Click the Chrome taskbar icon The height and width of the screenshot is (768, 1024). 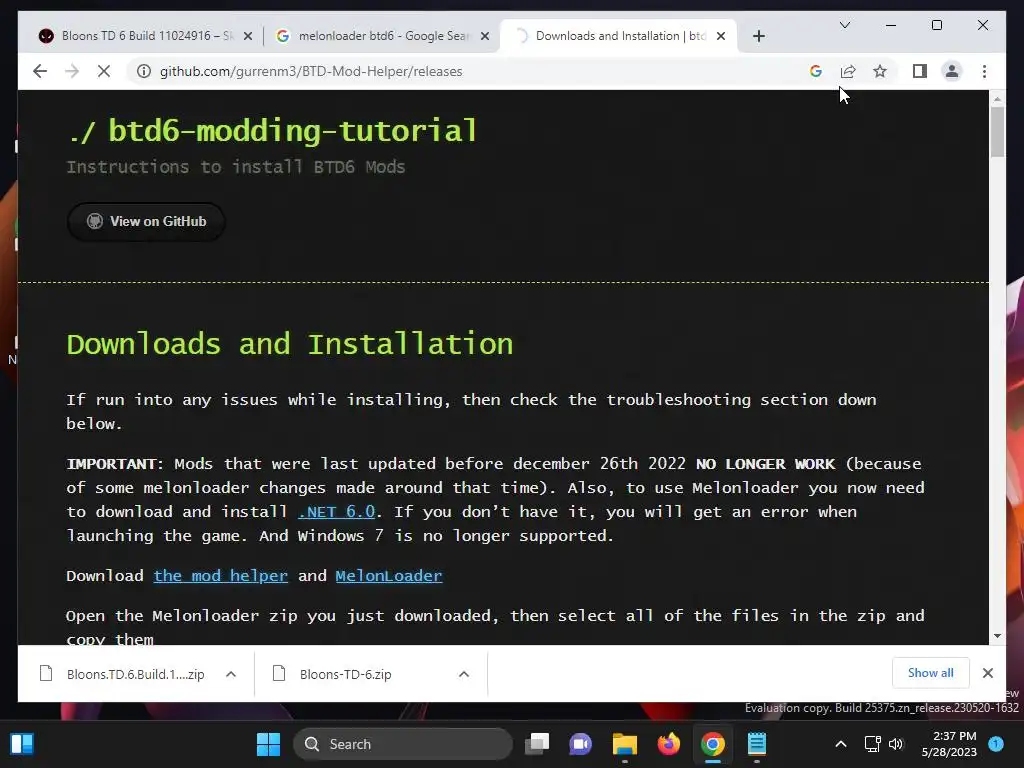coord(712,744)
